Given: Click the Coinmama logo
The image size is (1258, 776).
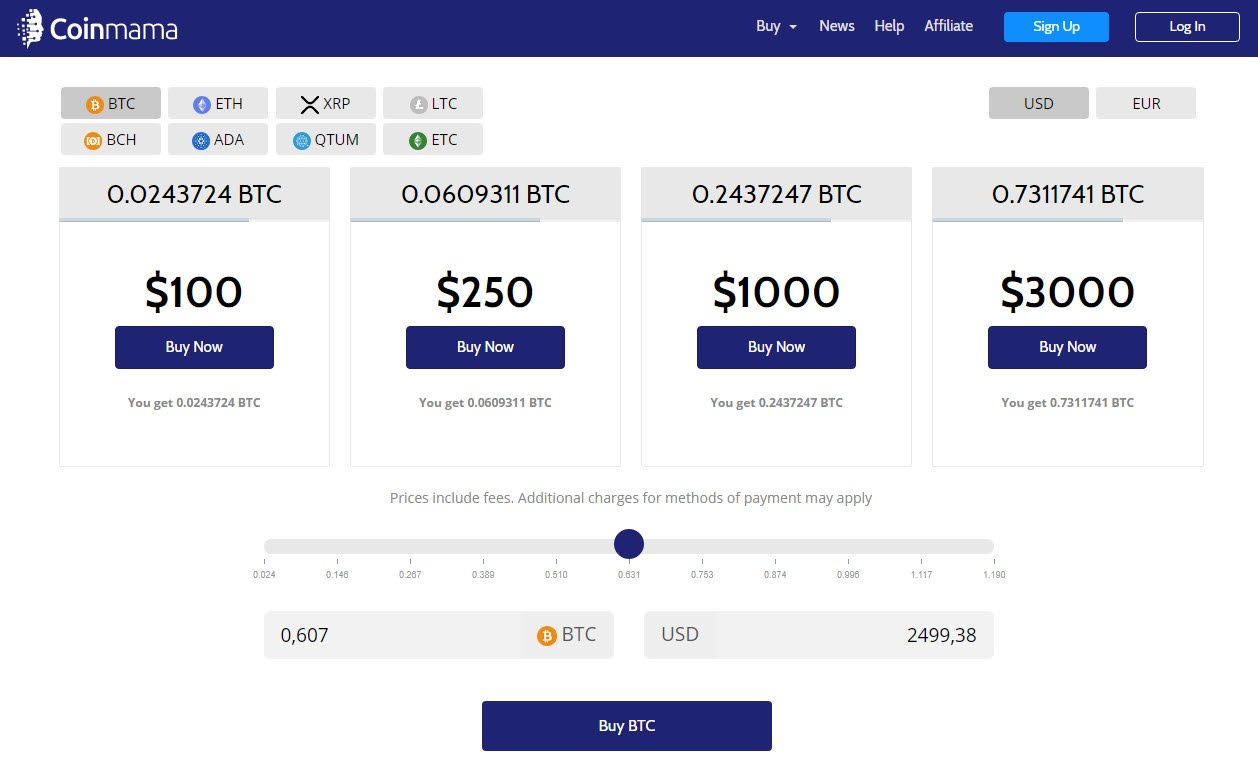Looking at the screenshot, I should [x=98, y=28].
